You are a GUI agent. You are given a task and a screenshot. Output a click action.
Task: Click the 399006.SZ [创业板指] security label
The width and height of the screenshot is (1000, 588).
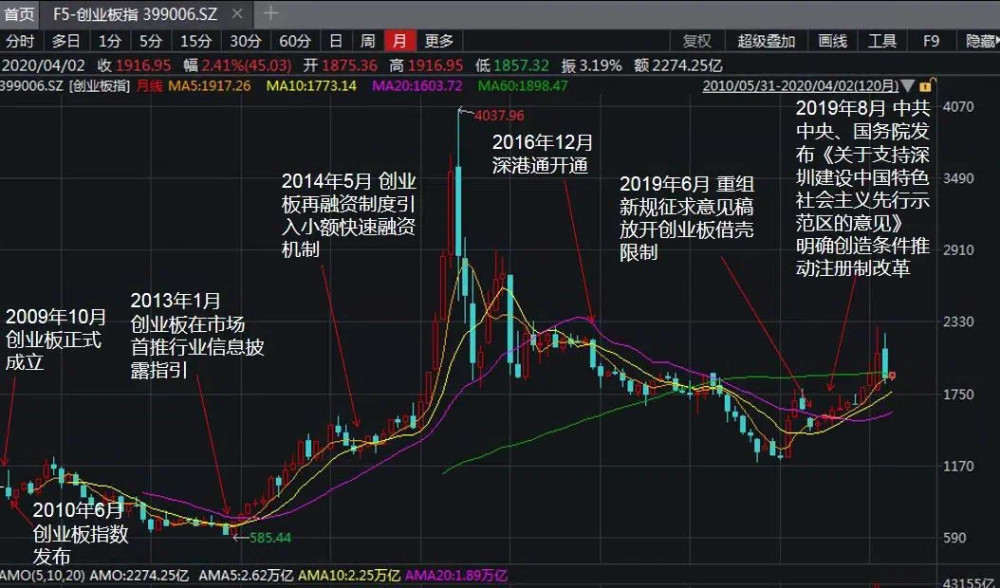pyautogui.click(x=65, y=85)
